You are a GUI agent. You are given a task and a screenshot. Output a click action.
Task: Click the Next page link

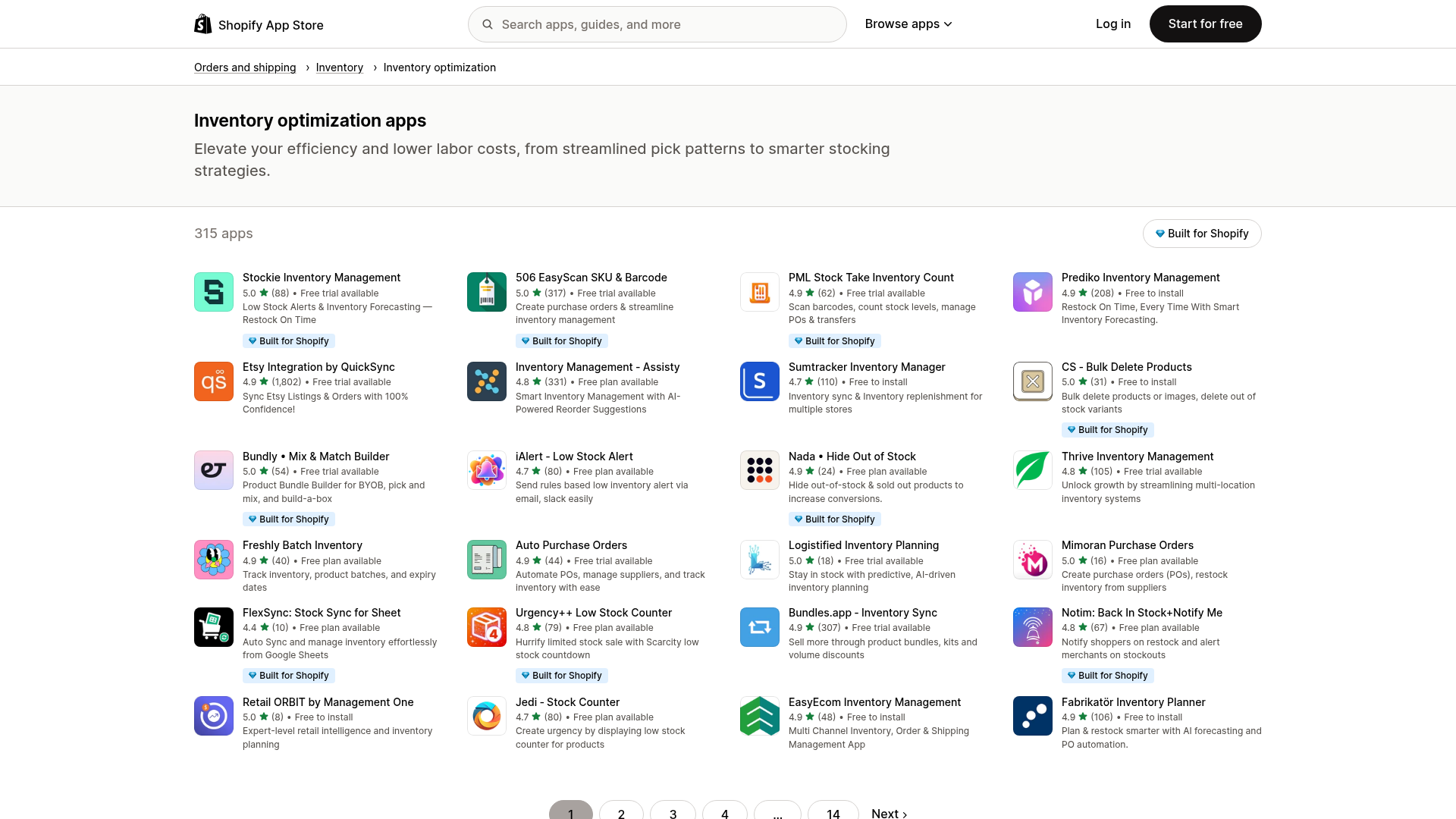pos(890,813)
